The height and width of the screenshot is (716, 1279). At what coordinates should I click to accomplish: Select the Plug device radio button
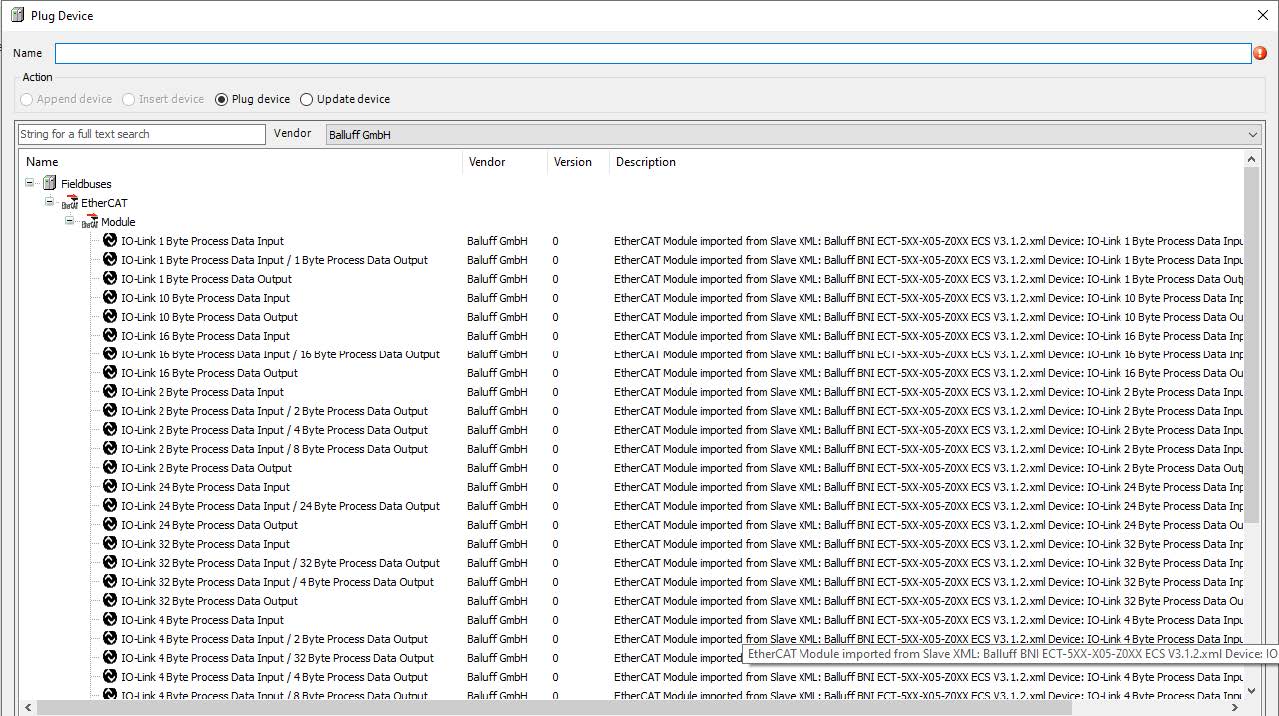point(221,99)
